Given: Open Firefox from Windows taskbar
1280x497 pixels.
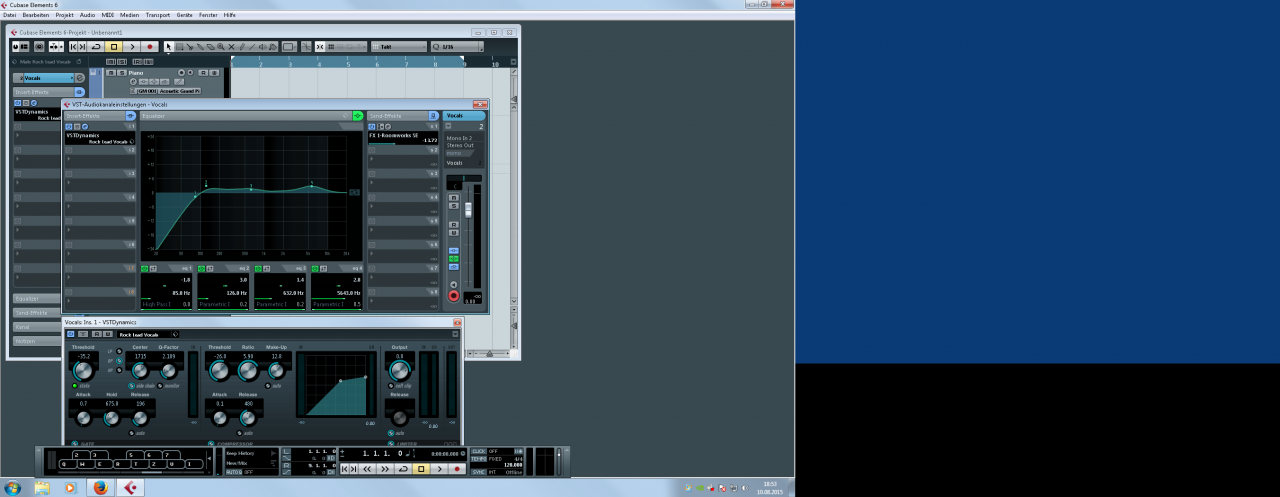Looking at the screenshot, I should point(100,488).
